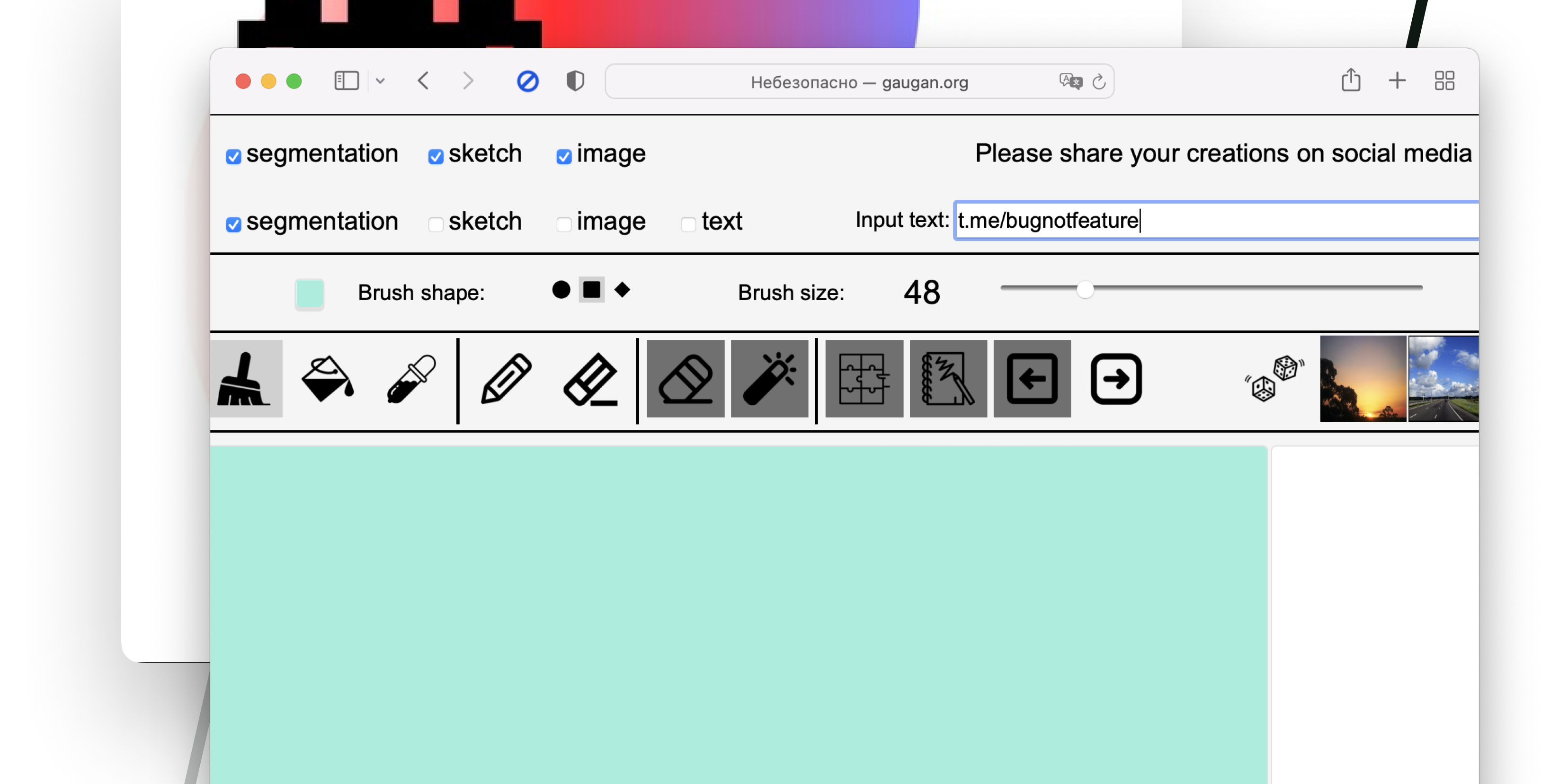Enable the second row image checkbox
Screen dimensions: 1568x784
(x=564, y=224)
